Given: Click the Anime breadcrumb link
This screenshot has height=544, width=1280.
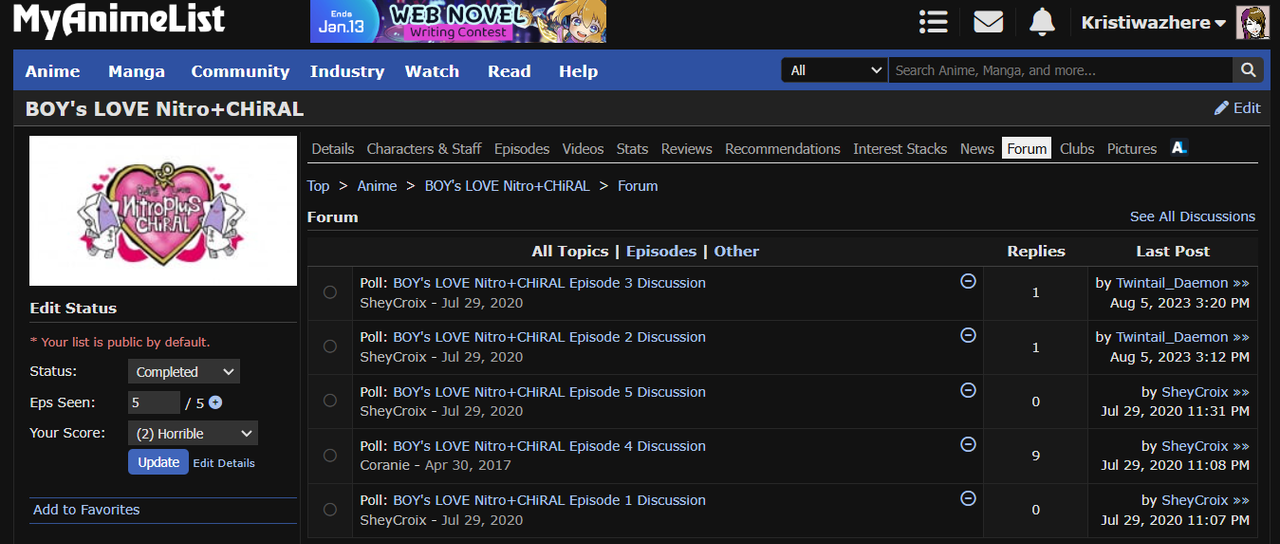Looking at the screenshot, I should pos(377,186).
